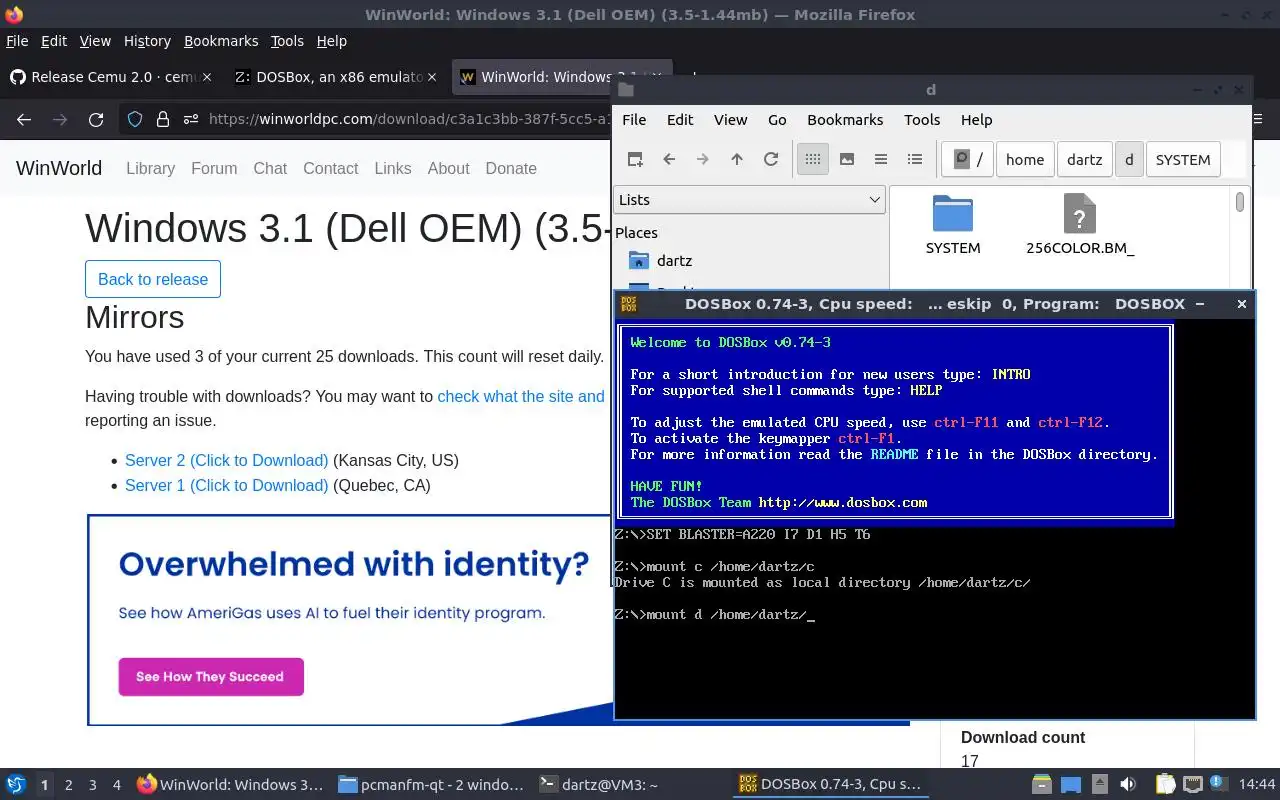Switch file manager to detailed list view
The image size is (1280, 800).
[915, 159]
